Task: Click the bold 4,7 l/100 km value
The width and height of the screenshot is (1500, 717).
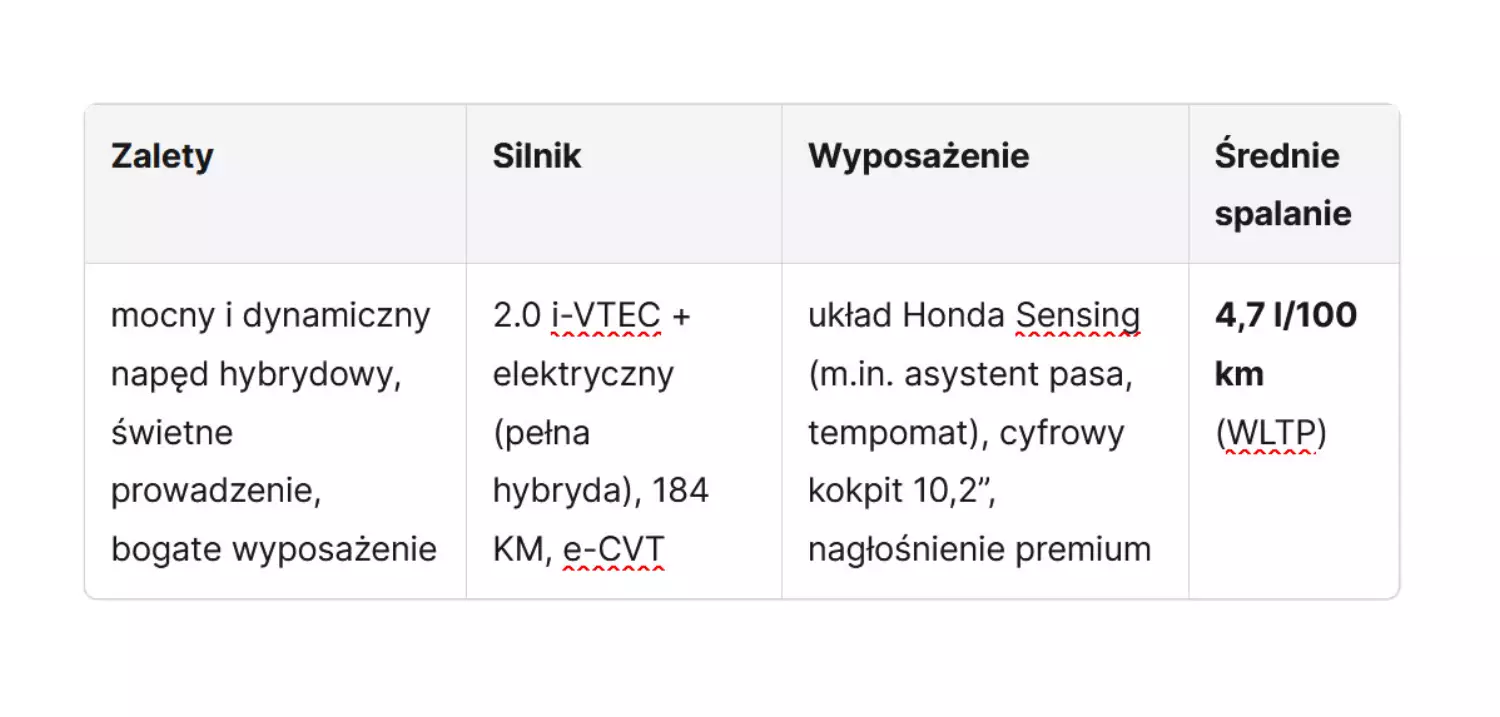Action: (1285, 344)
